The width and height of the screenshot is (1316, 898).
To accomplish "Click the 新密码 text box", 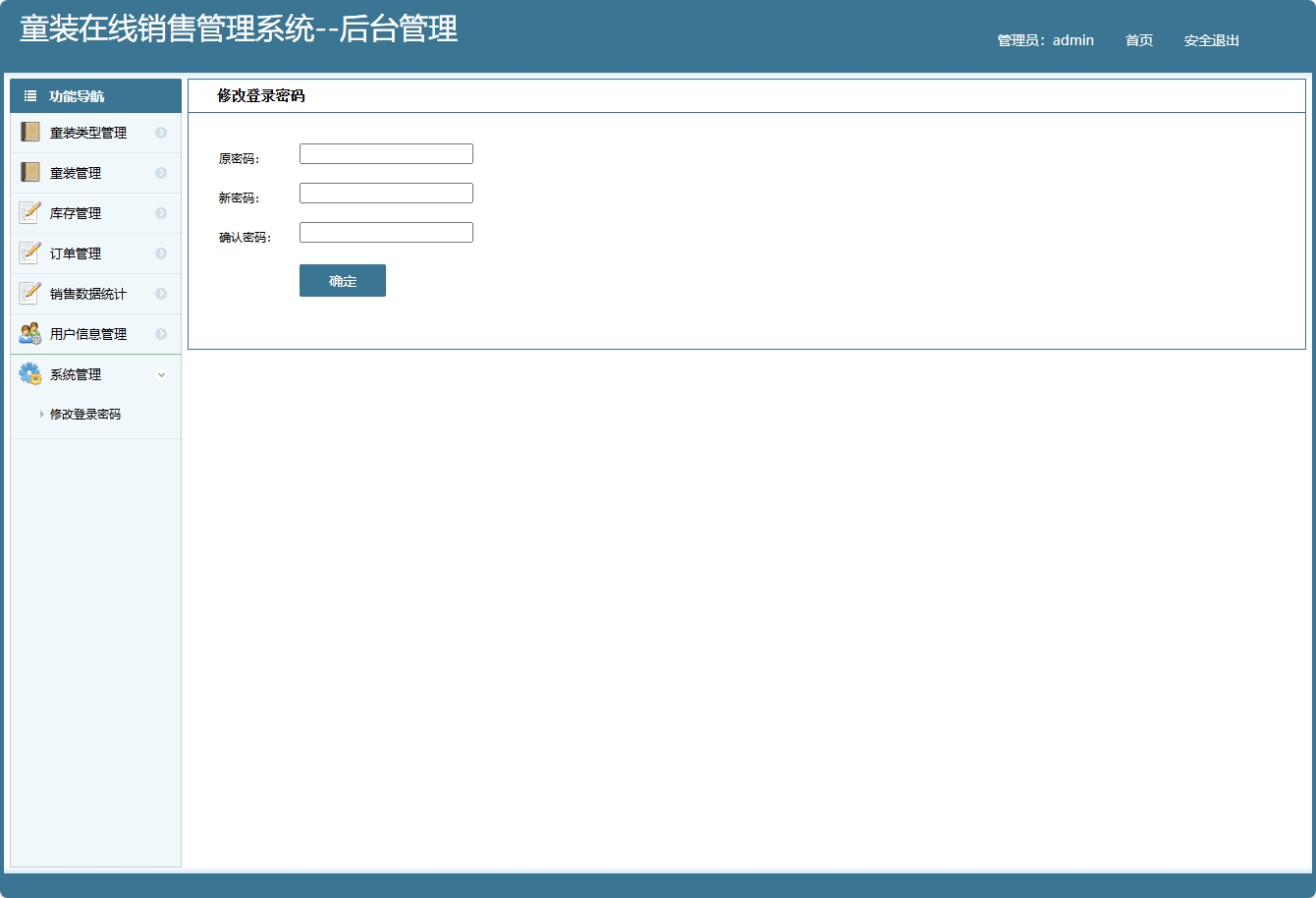I will [386, 193].
